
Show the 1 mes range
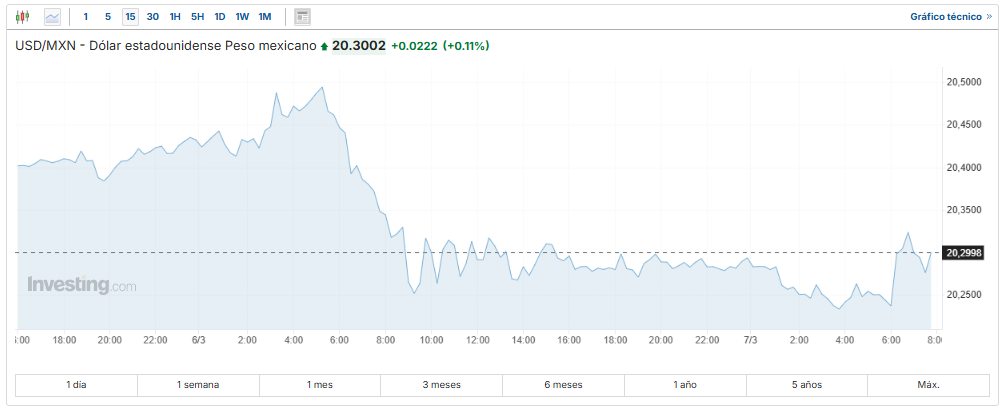click(x=320, y=385)
